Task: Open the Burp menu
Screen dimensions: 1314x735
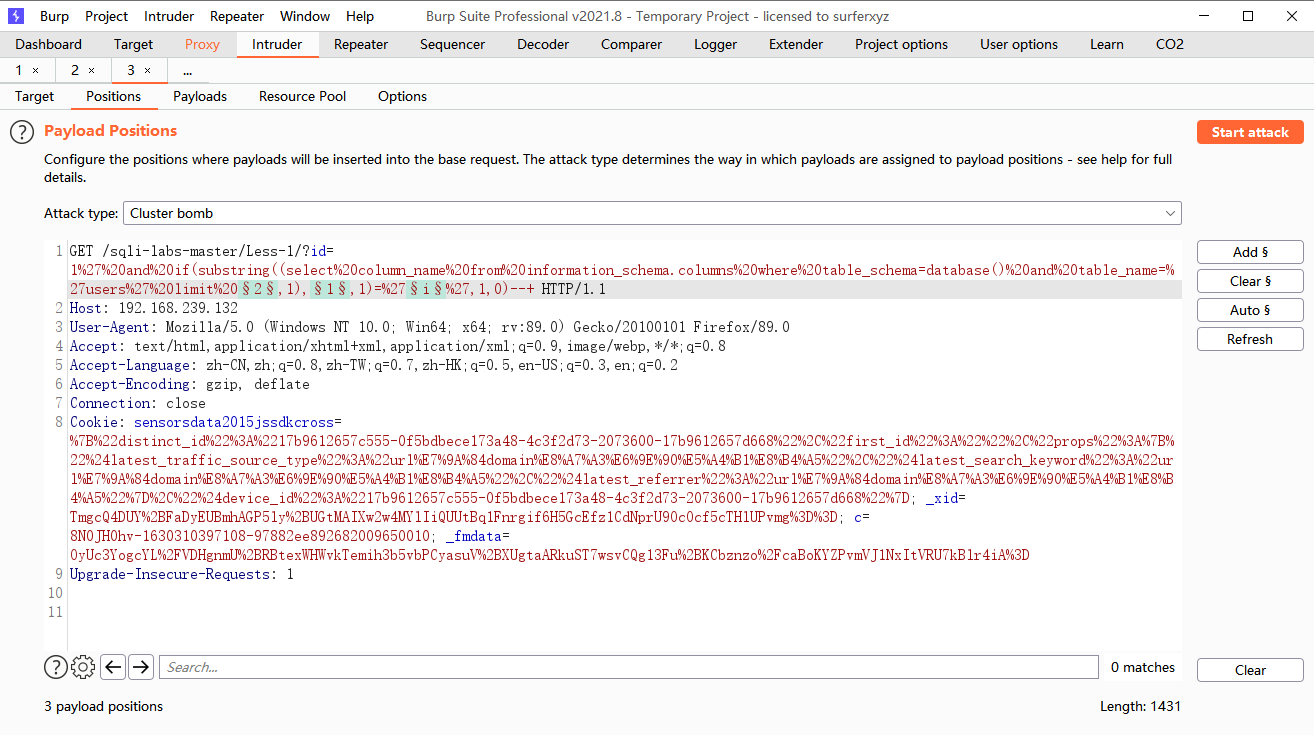Action: 55,16
